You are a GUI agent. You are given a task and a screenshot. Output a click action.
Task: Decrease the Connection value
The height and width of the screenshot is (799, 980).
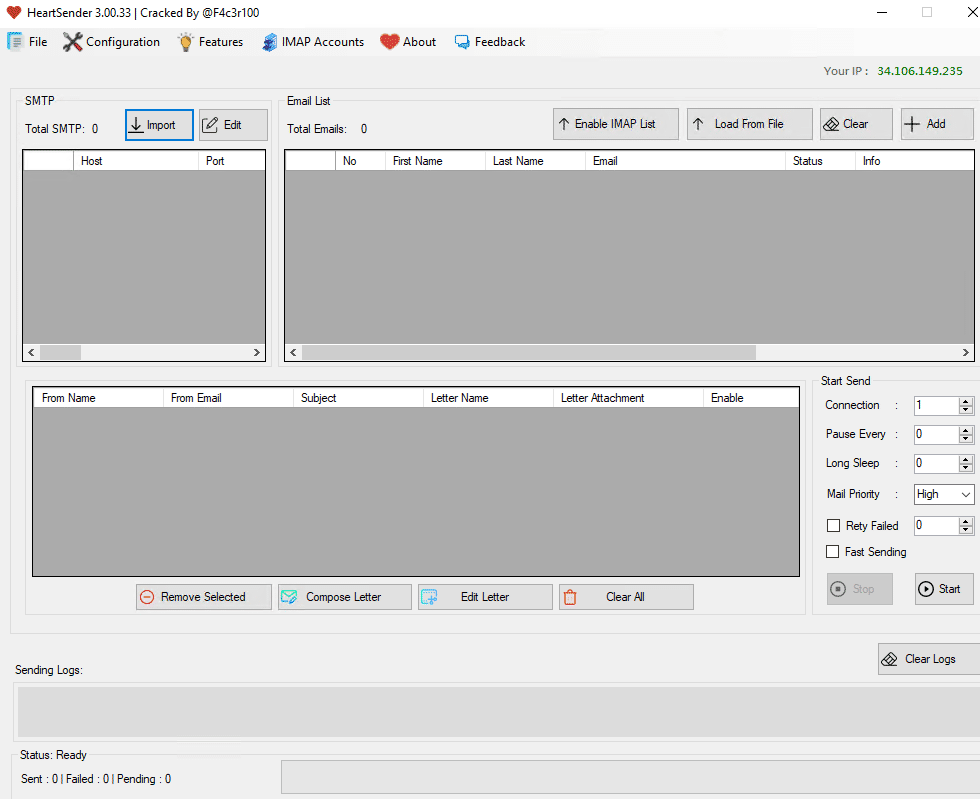click(x=966, y=410)
